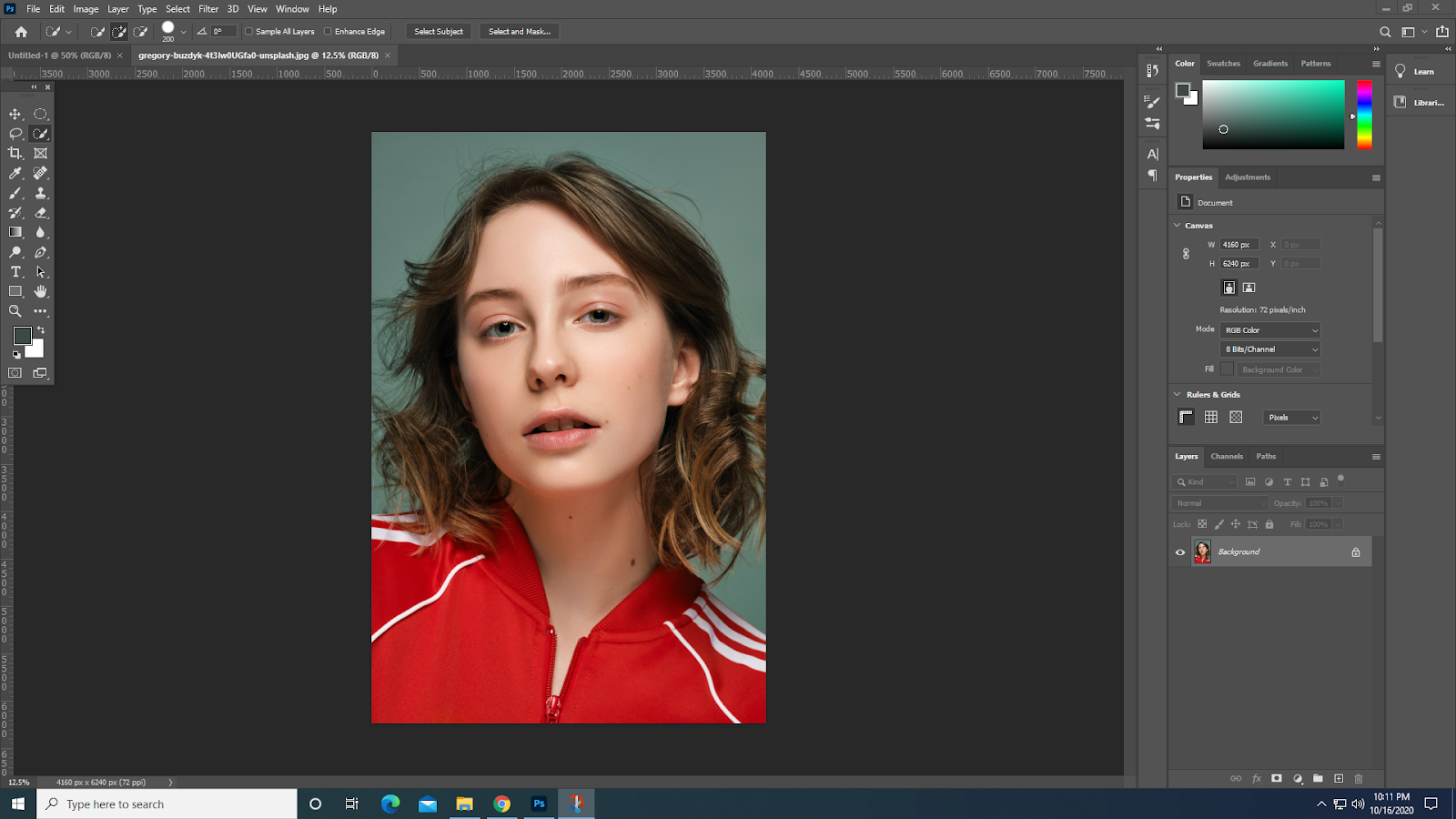This screenshot has width=1456, height=819.
Task: Click the Select Subject button
Action: [x=439, y=32]
